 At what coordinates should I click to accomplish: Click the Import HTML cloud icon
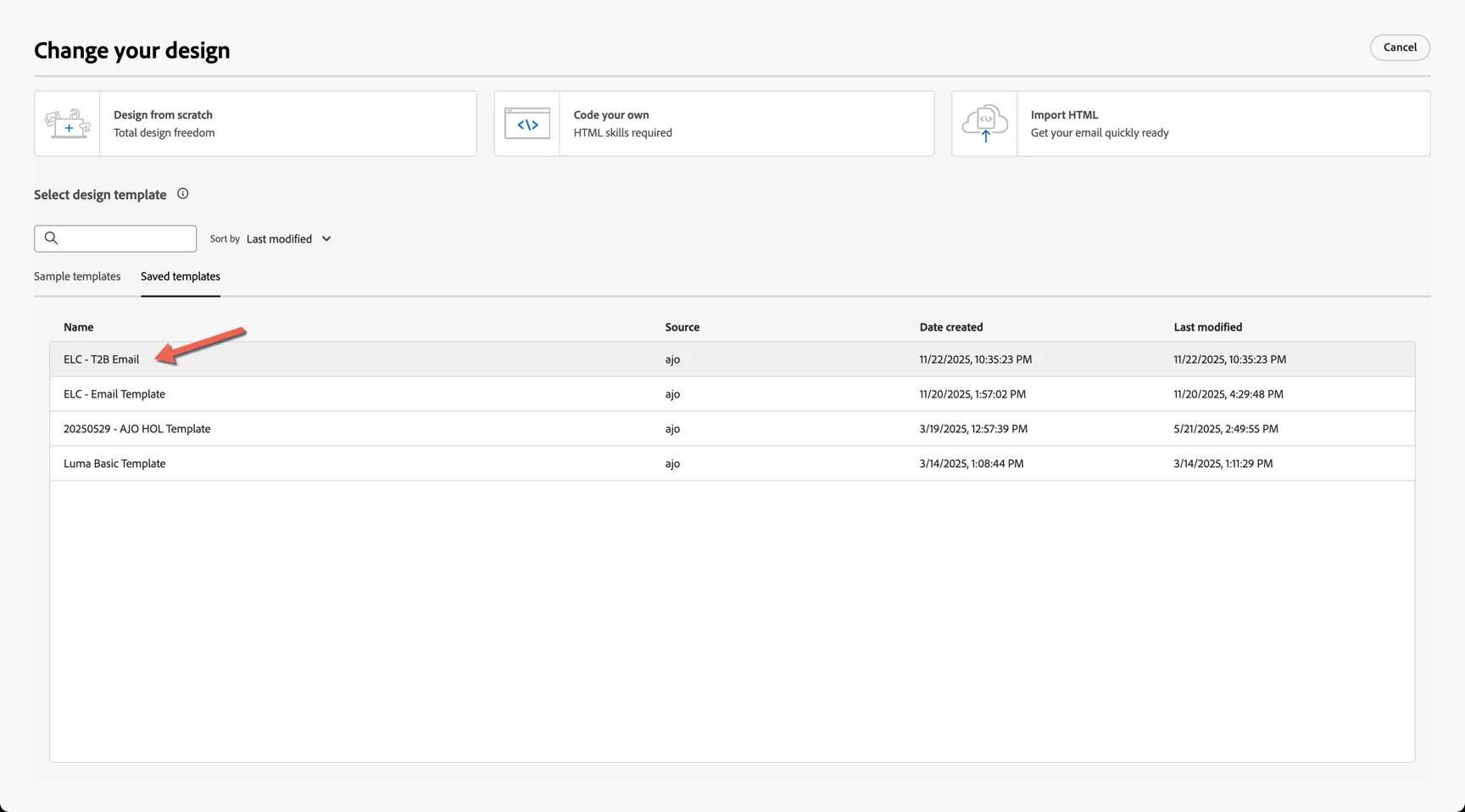pyautogui.click(x=985, y=124)
